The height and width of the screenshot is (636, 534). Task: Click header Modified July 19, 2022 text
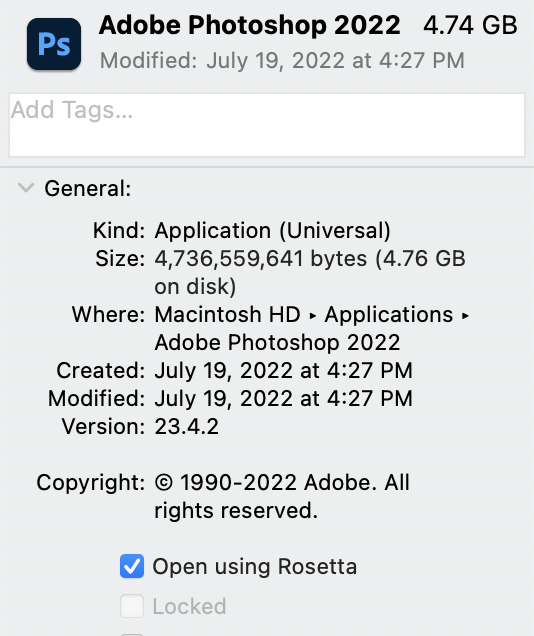tap(282, 61)
